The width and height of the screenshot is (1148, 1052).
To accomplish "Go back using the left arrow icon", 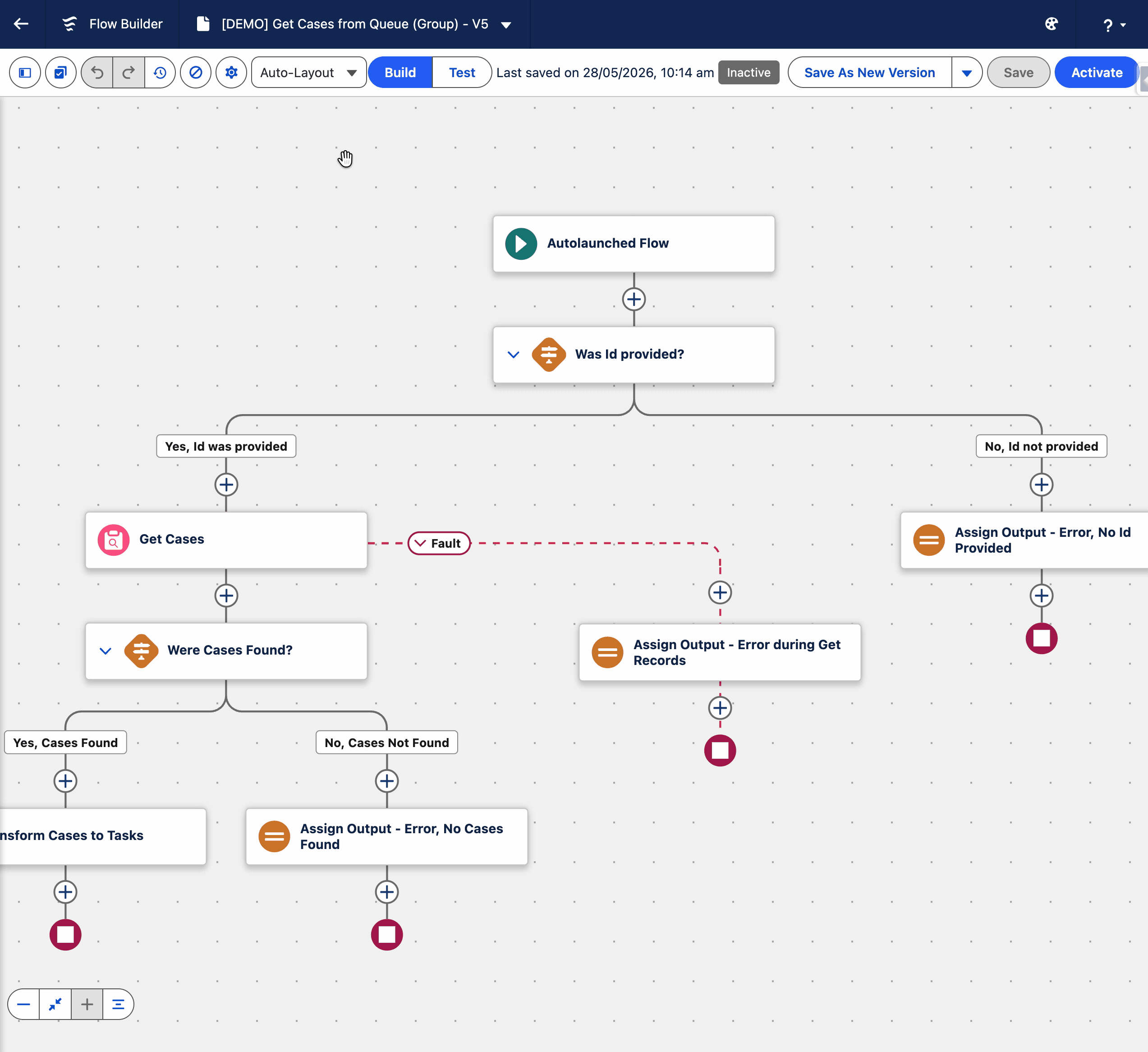I will click(x=21, y=24).
